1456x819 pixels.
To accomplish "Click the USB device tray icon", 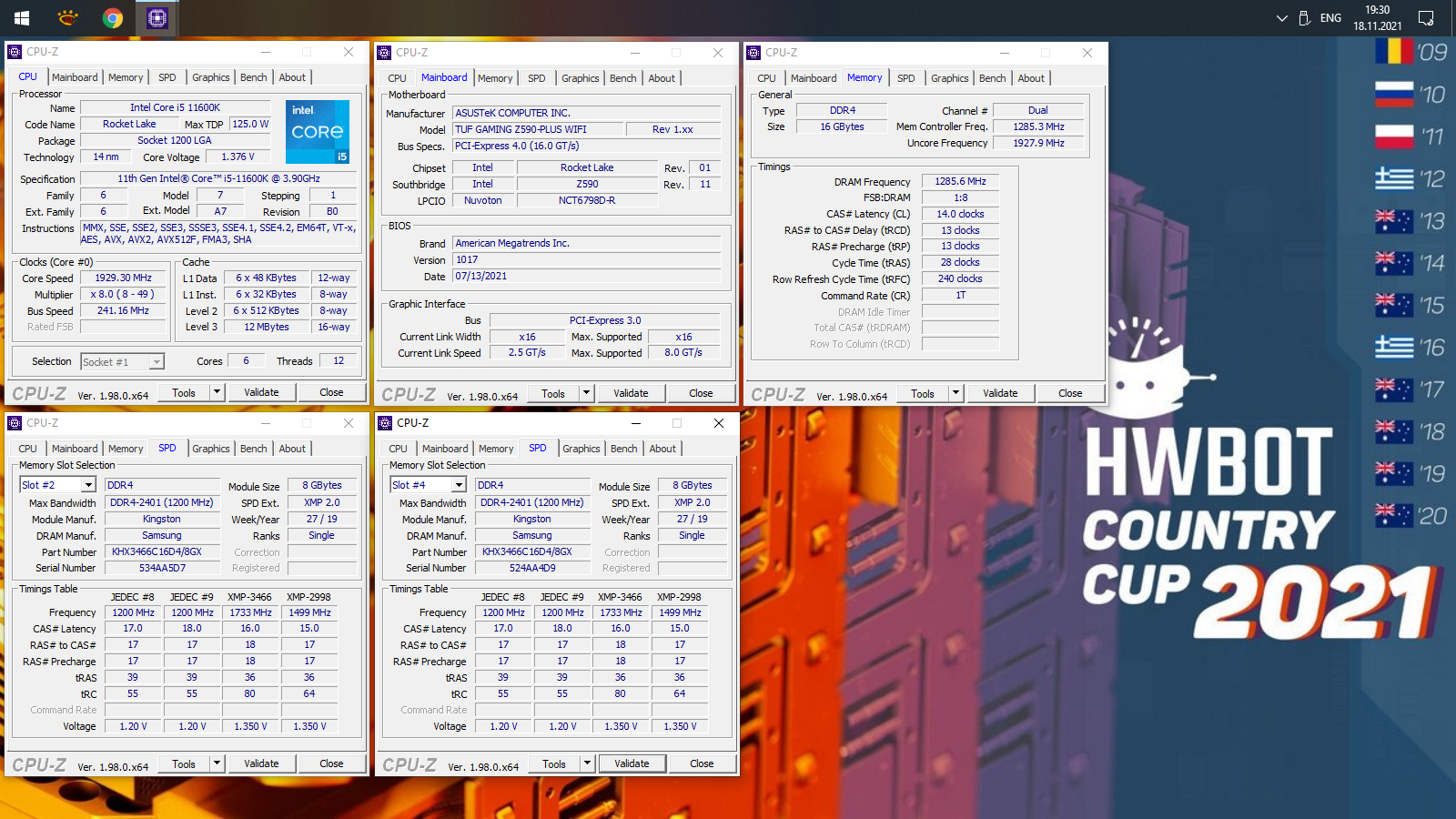I will point(1304,18).
